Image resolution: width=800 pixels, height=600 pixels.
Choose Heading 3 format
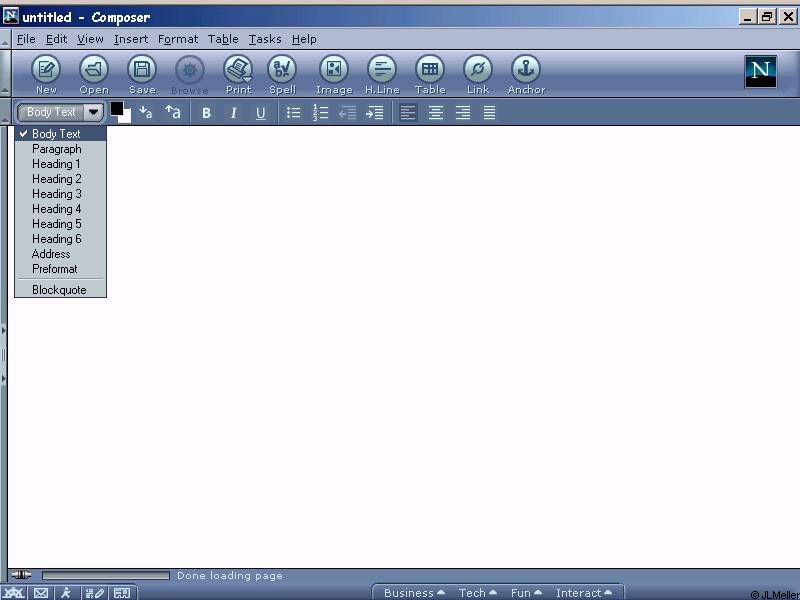(x=60, y=194)
